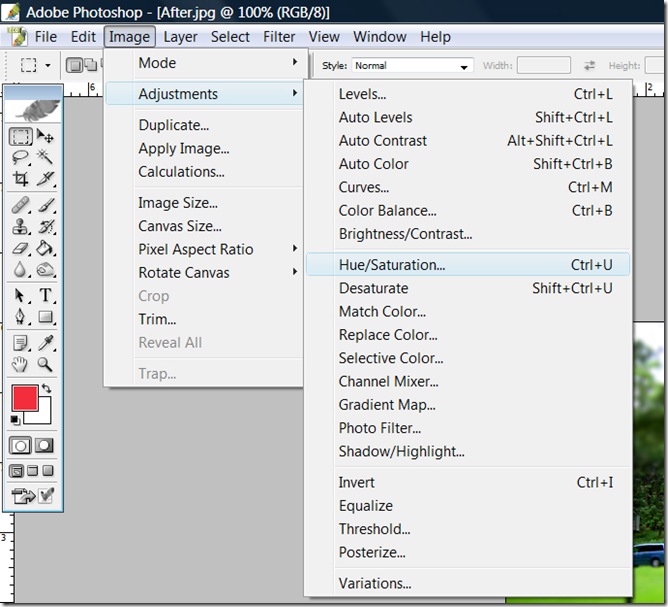Viewport: 668px width, 607px height.
Task: Click Jump to ImageReady icon
Action: (23, 496)
